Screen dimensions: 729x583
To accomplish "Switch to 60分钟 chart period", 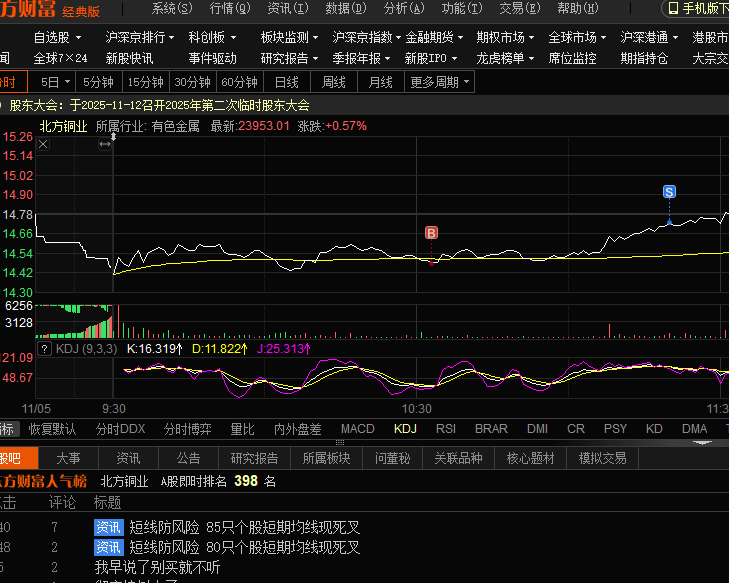I will (240, 82).
